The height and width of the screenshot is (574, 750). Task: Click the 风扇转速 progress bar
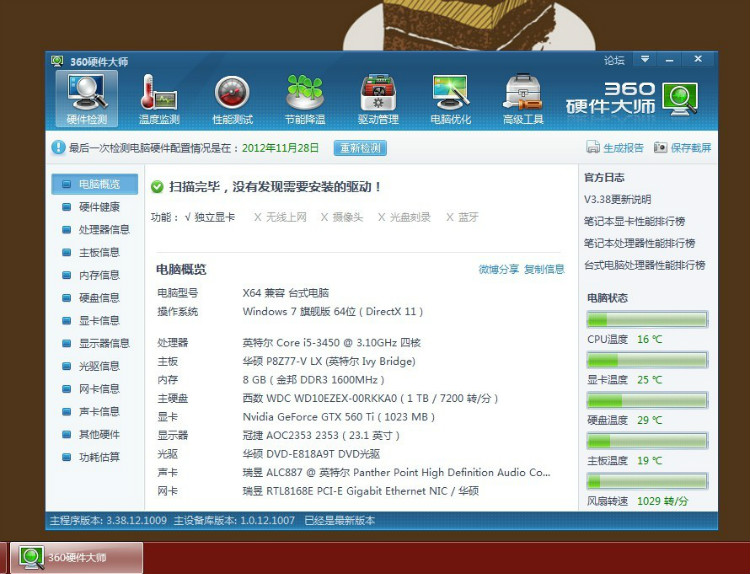click(647, 481)
